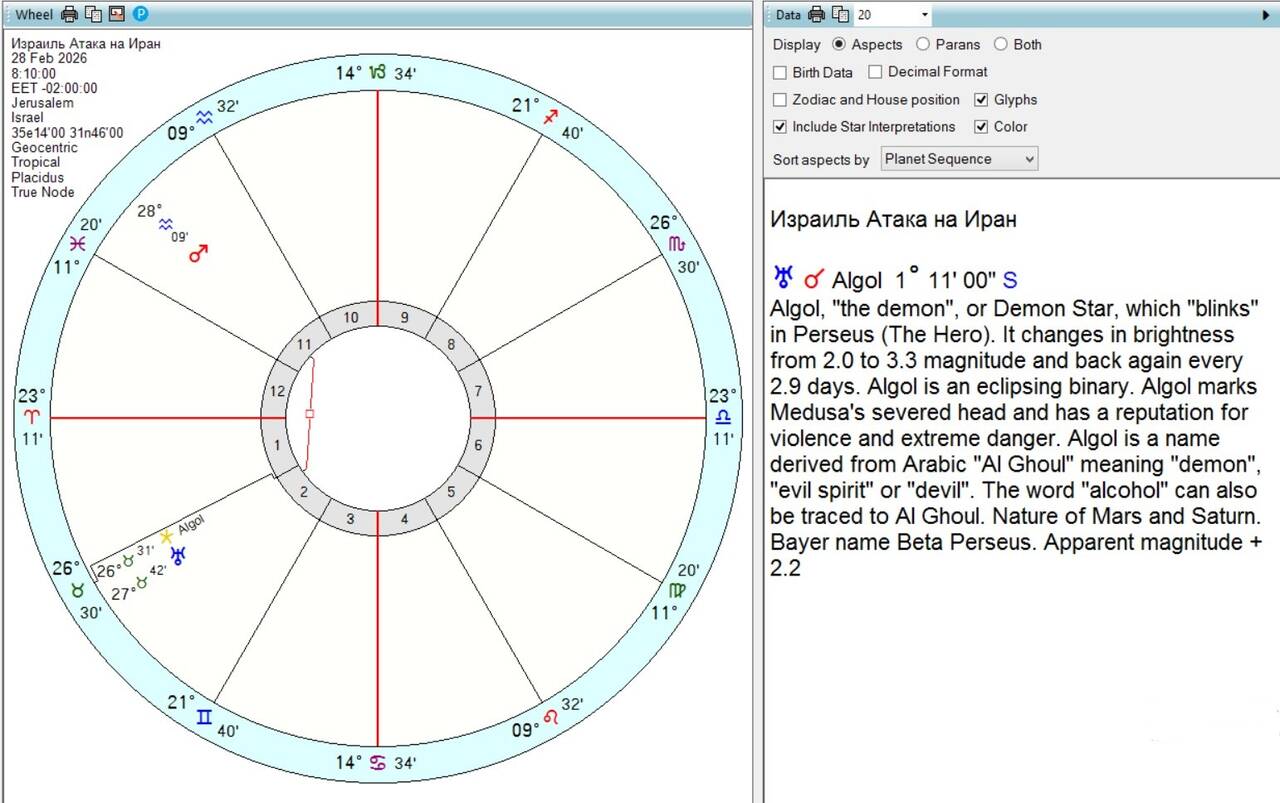
Task: Choose the Both display radio button
Action: pos(1000,44)
